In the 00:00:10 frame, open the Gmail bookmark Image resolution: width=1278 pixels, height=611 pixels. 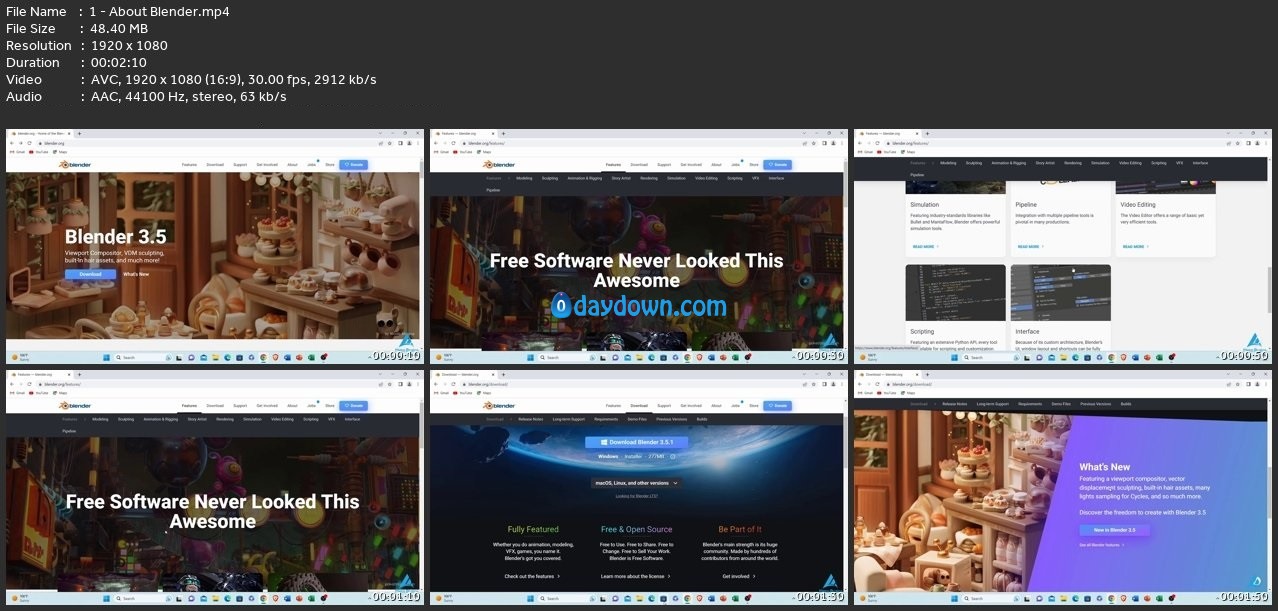17,153
